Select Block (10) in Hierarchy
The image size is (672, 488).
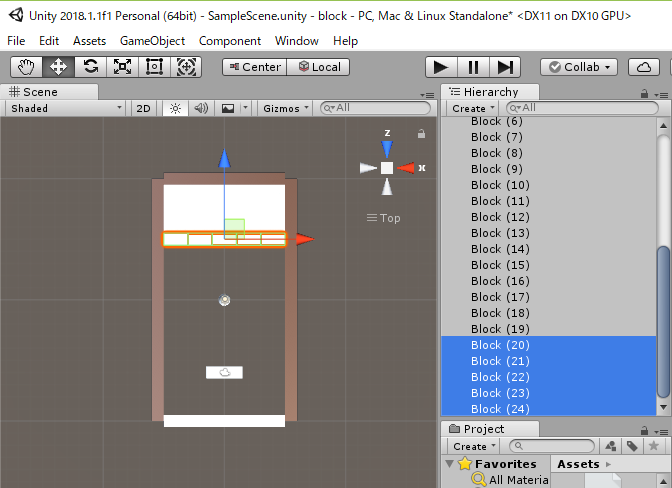pos(549,185)
